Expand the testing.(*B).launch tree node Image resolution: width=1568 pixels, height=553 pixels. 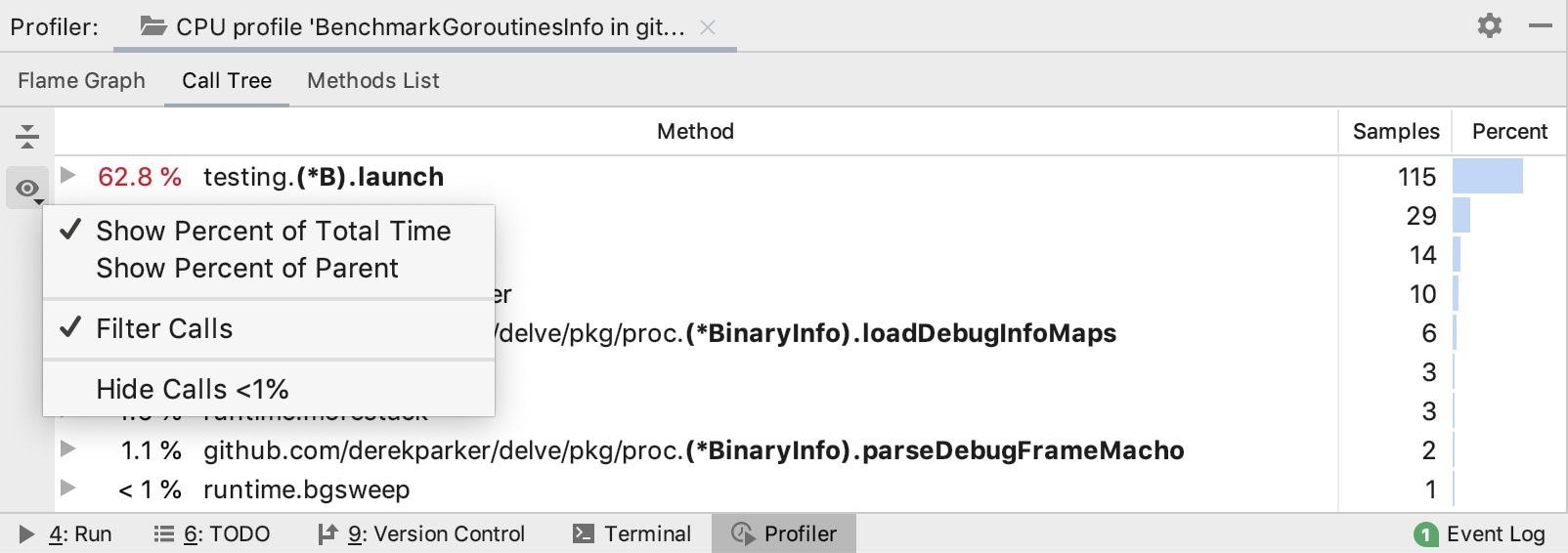(67, 176)
